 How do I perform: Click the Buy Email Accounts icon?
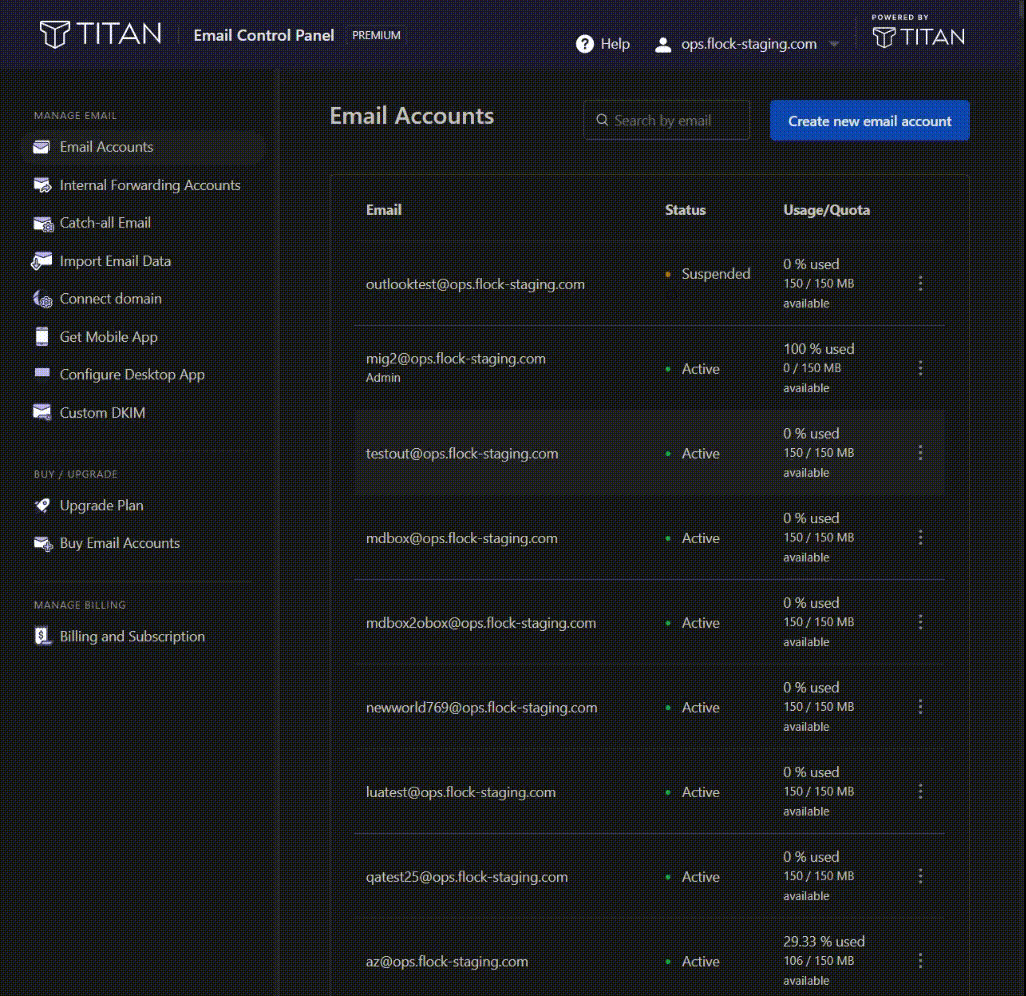[43, 543]
